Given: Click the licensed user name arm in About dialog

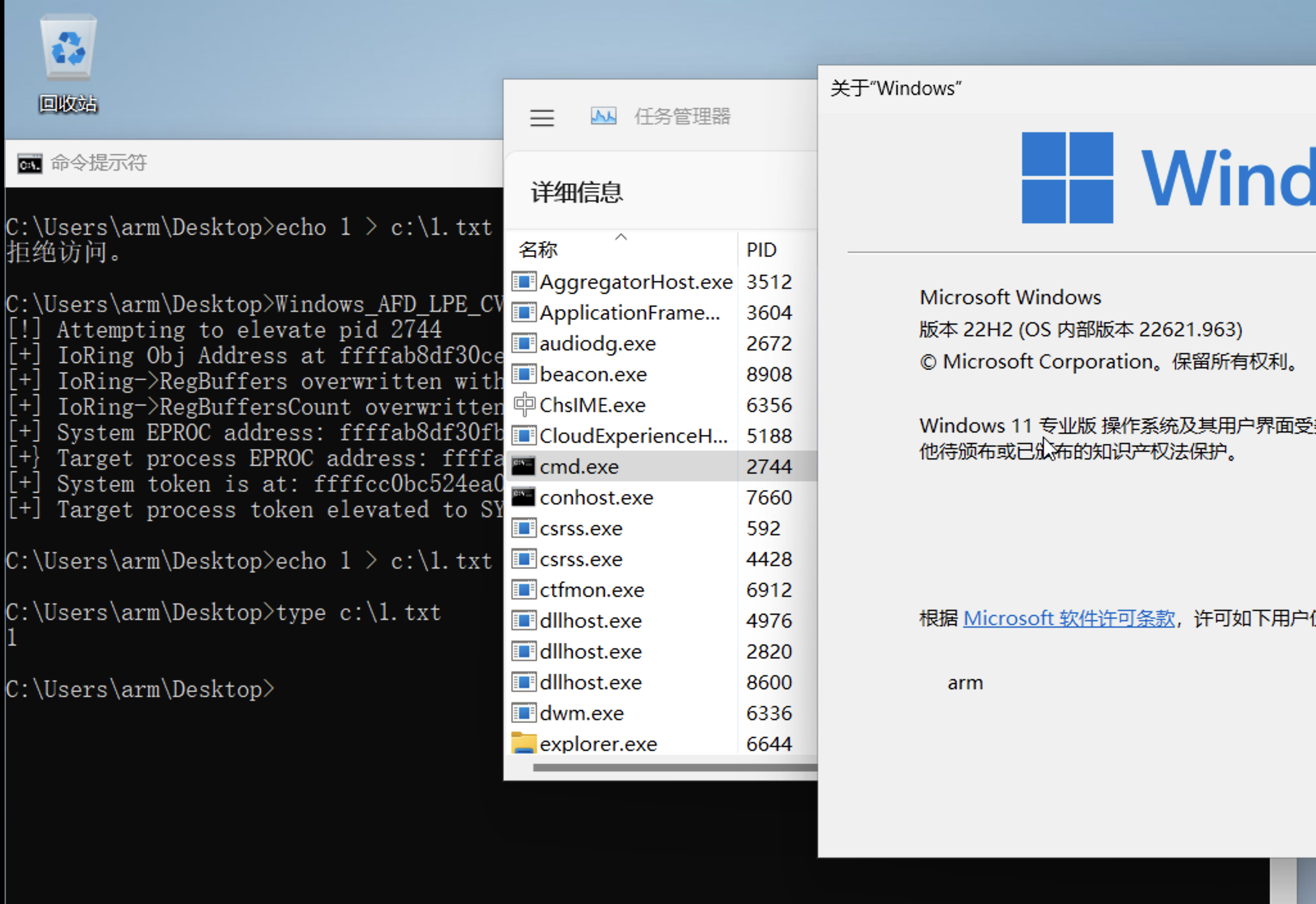Looking at the screenshot, I should [x=965, y=683].
